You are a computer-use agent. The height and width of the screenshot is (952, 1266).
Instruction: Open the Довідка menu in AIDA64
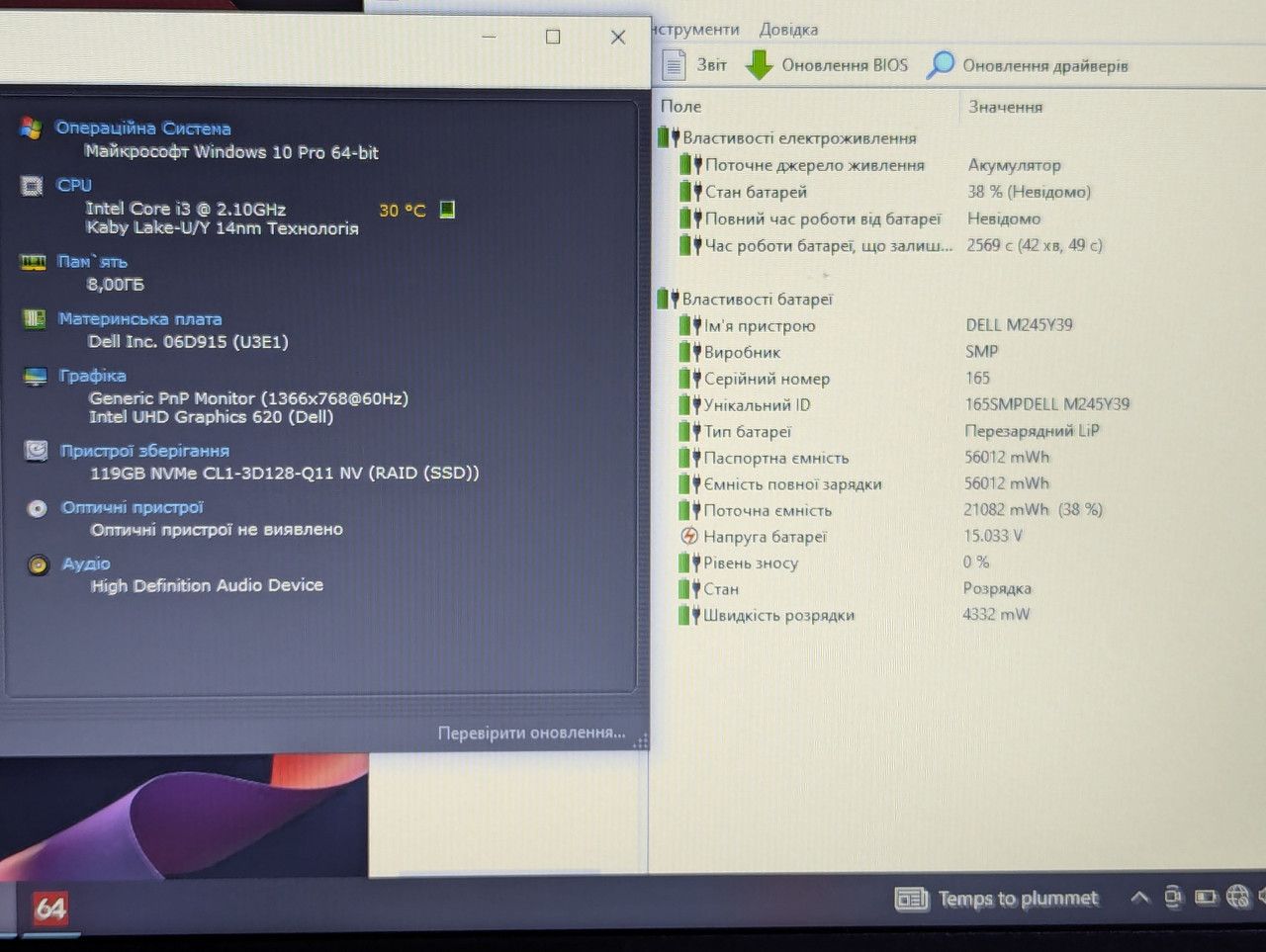click(788, 30)
